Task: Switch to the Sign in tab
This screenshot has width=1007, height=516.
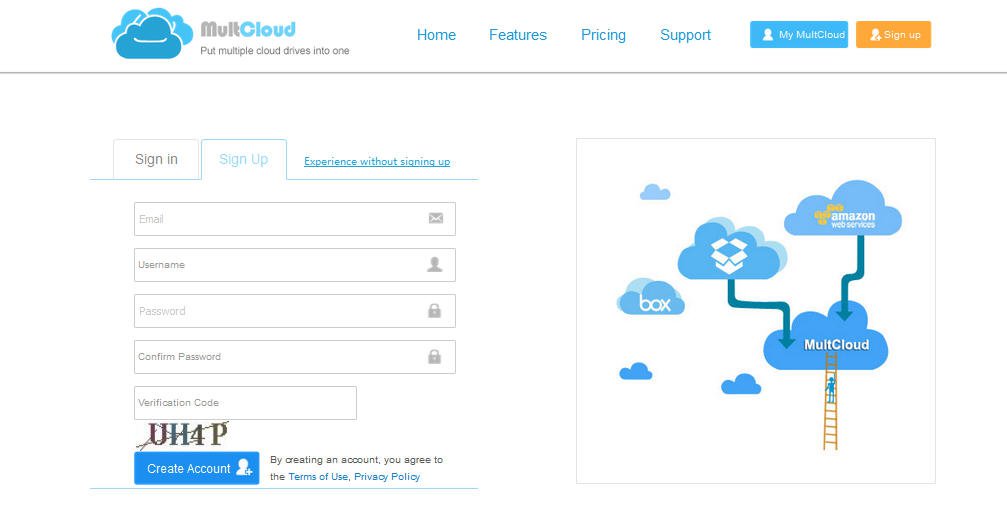Action: [x=156, y=159]
